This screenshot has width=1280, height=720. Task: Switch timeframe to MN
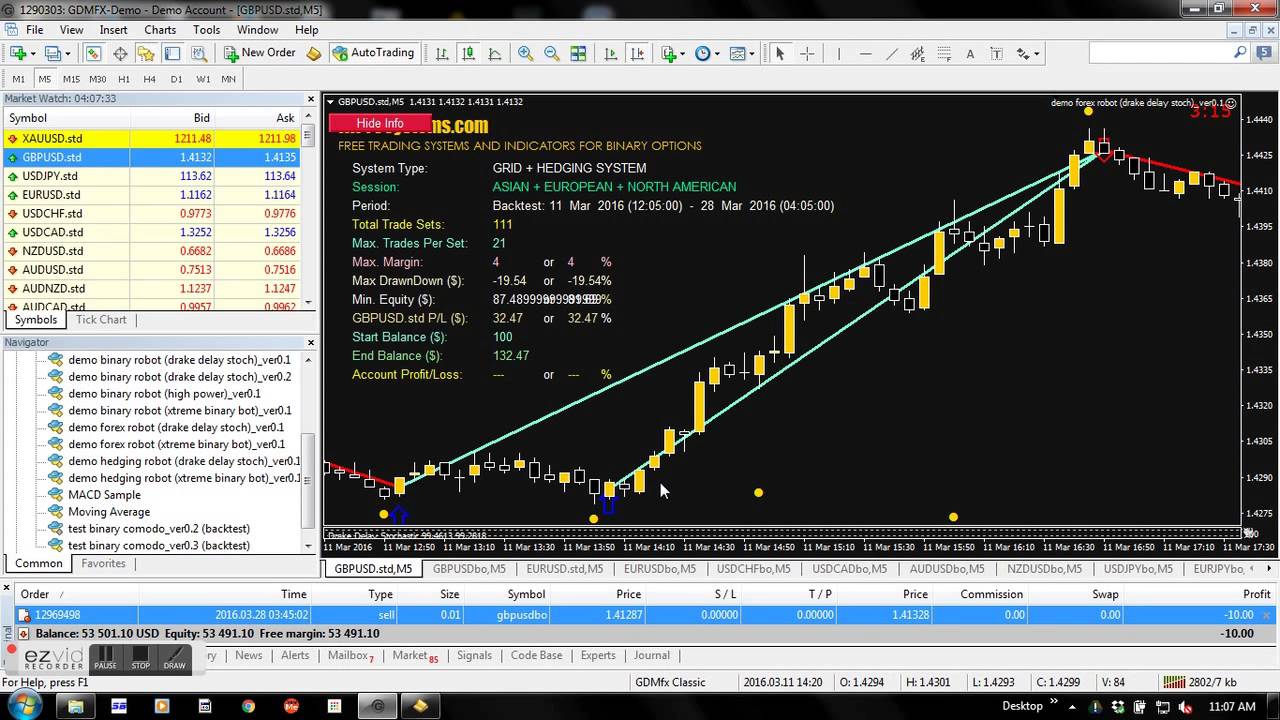point(229,79)
